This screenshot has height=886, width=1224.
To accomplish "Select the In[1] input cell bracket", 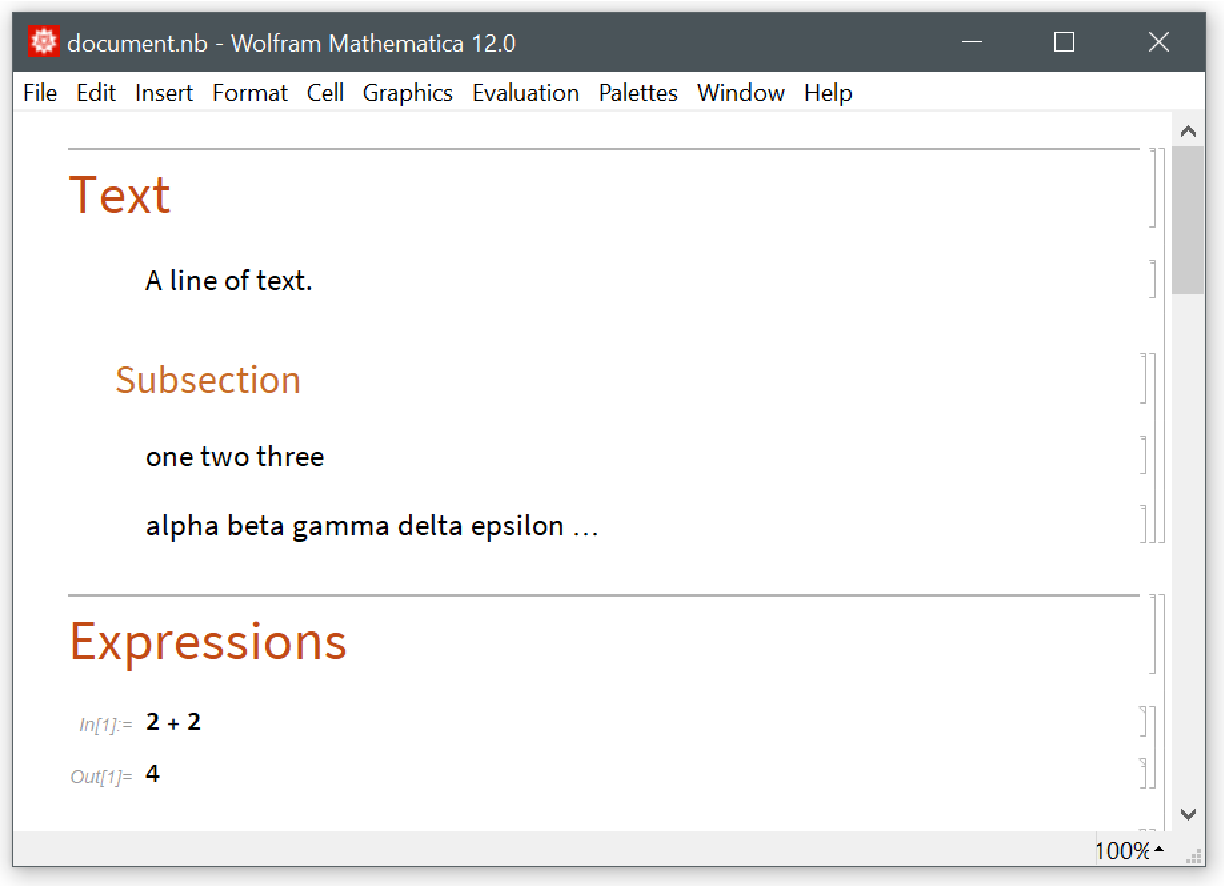I will coord(1143,721).
